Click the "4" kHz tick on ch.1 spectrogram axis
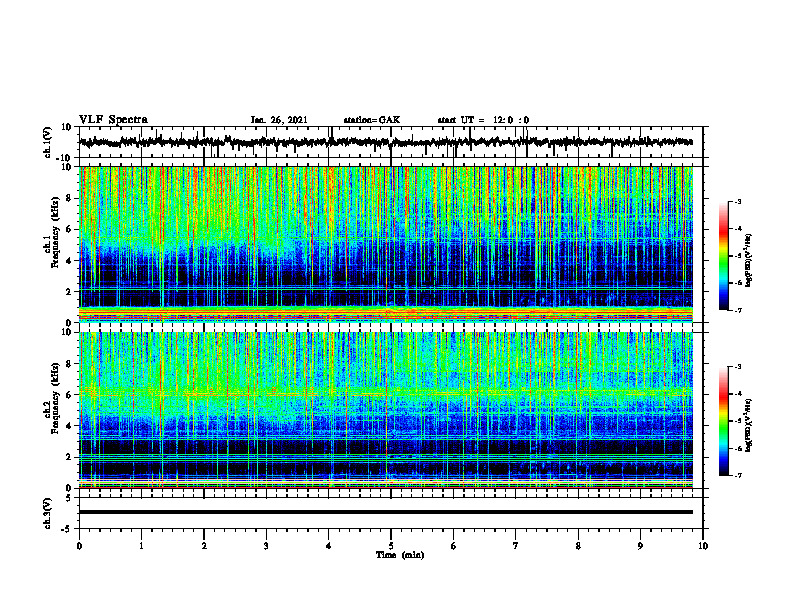The height and width of the screenshot is (612, 792). coord(70,261)
